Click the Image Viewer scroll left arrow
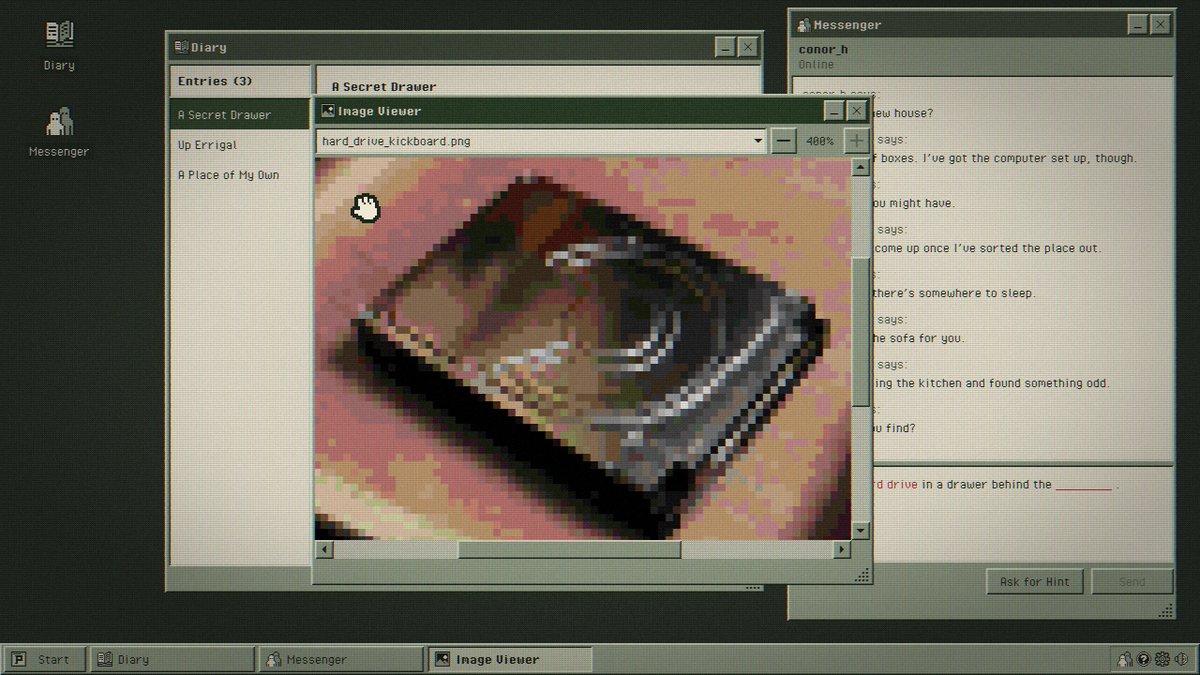The image size is (1200, 675). coord(324,550)
